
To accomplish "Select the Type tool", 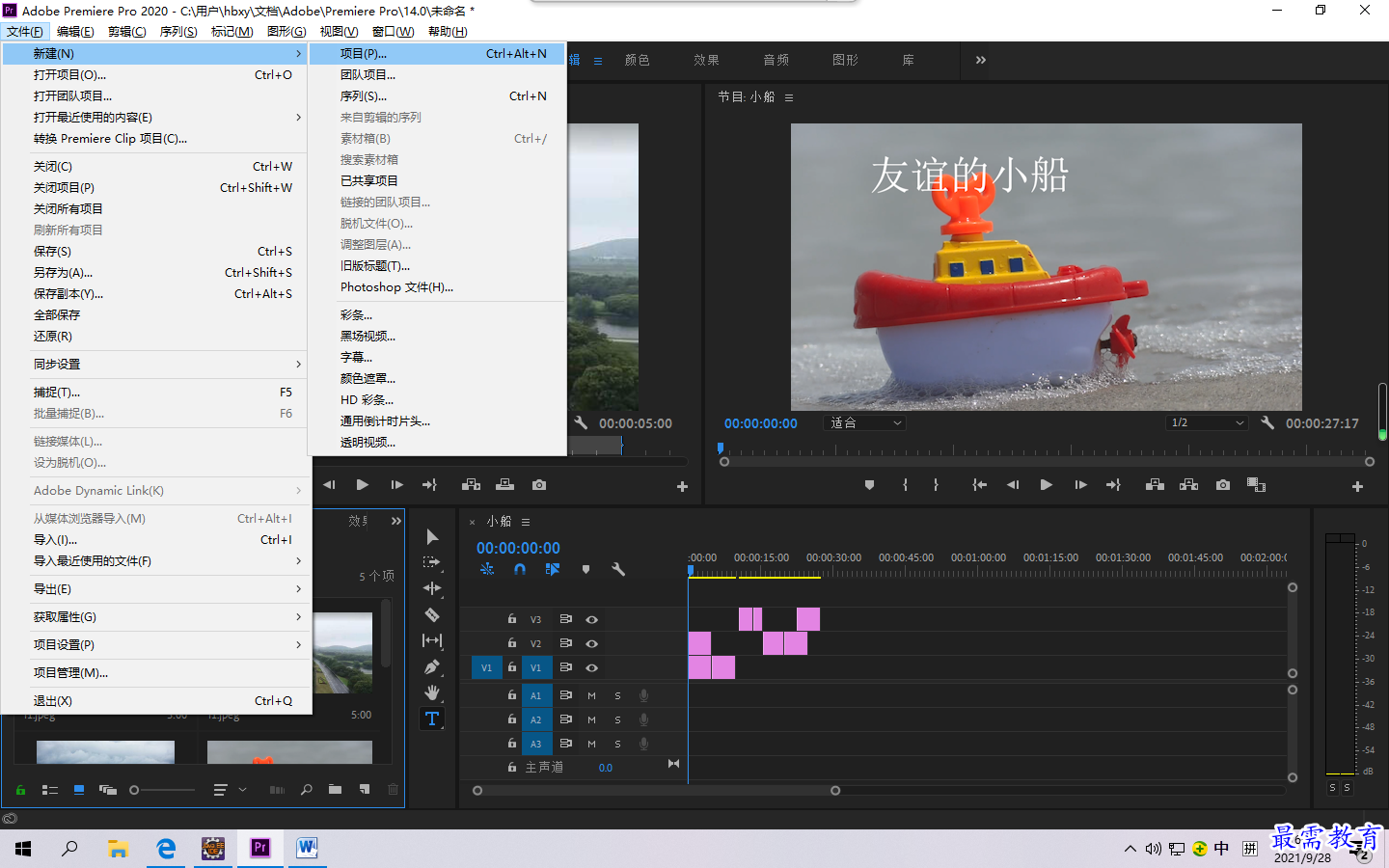I will 432,719.
